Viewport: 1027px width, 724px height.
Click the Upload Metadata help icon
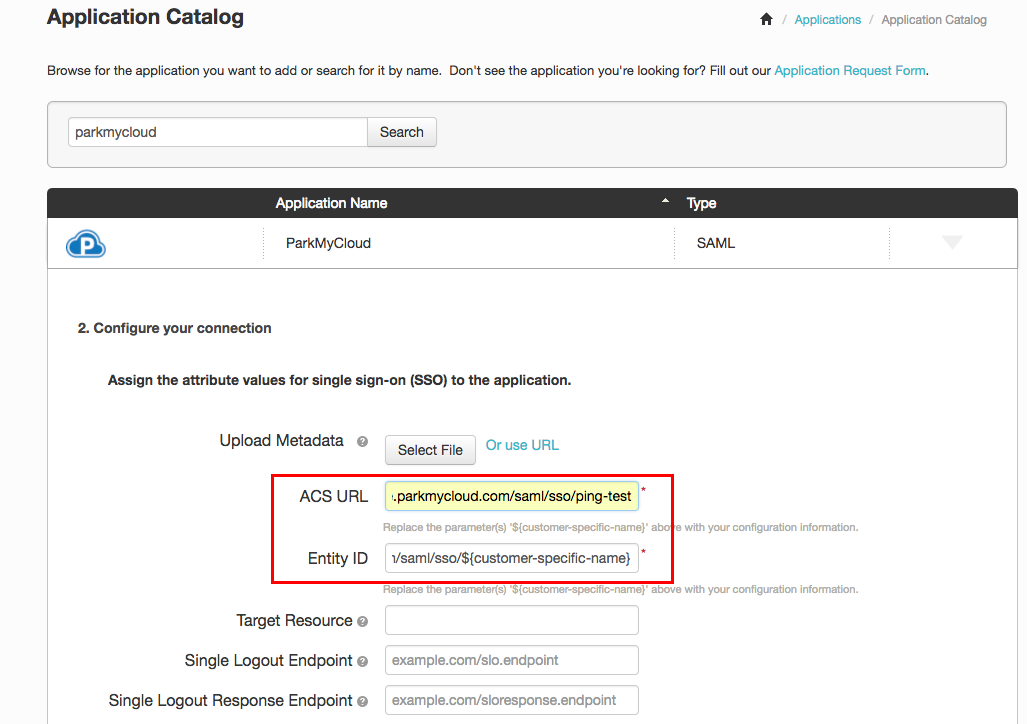362,442
